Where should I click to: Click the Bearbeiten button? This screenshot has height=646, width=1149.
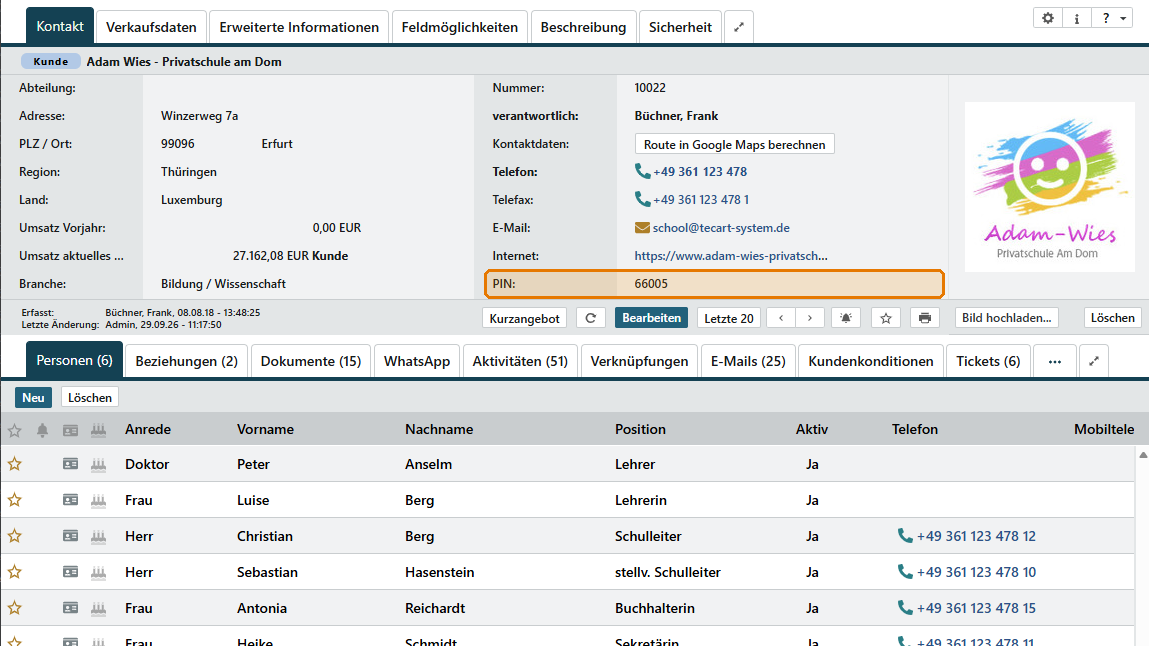pyautogui.click(x=651, y=318)
